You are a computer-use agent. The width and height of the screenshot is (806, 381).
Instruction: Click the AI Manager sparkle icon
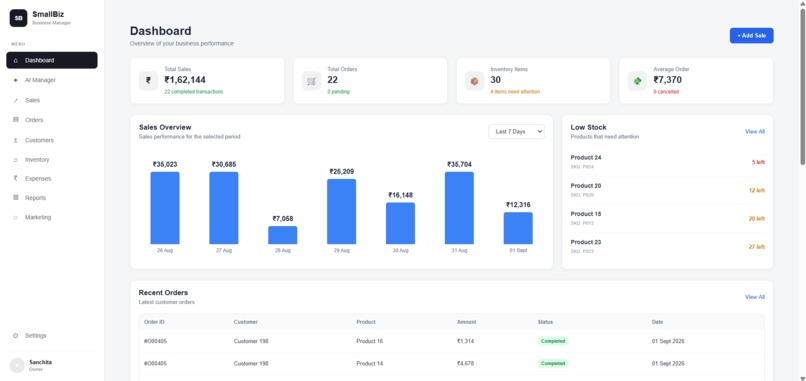tap(15, 80)
